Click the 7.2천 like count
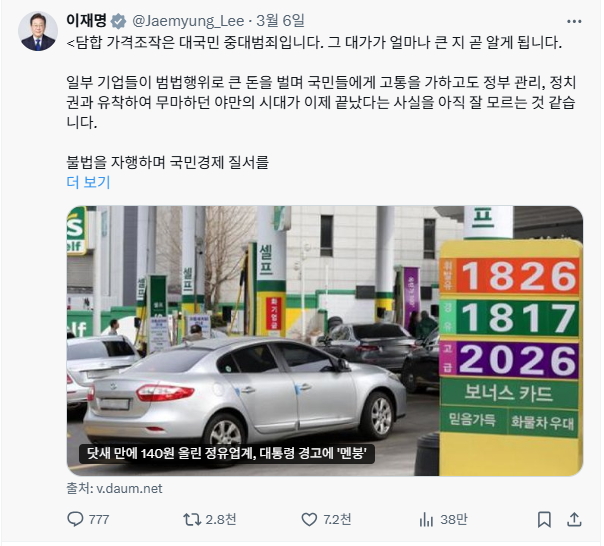Viewport: 604px width, 546px height. (337, 519)
